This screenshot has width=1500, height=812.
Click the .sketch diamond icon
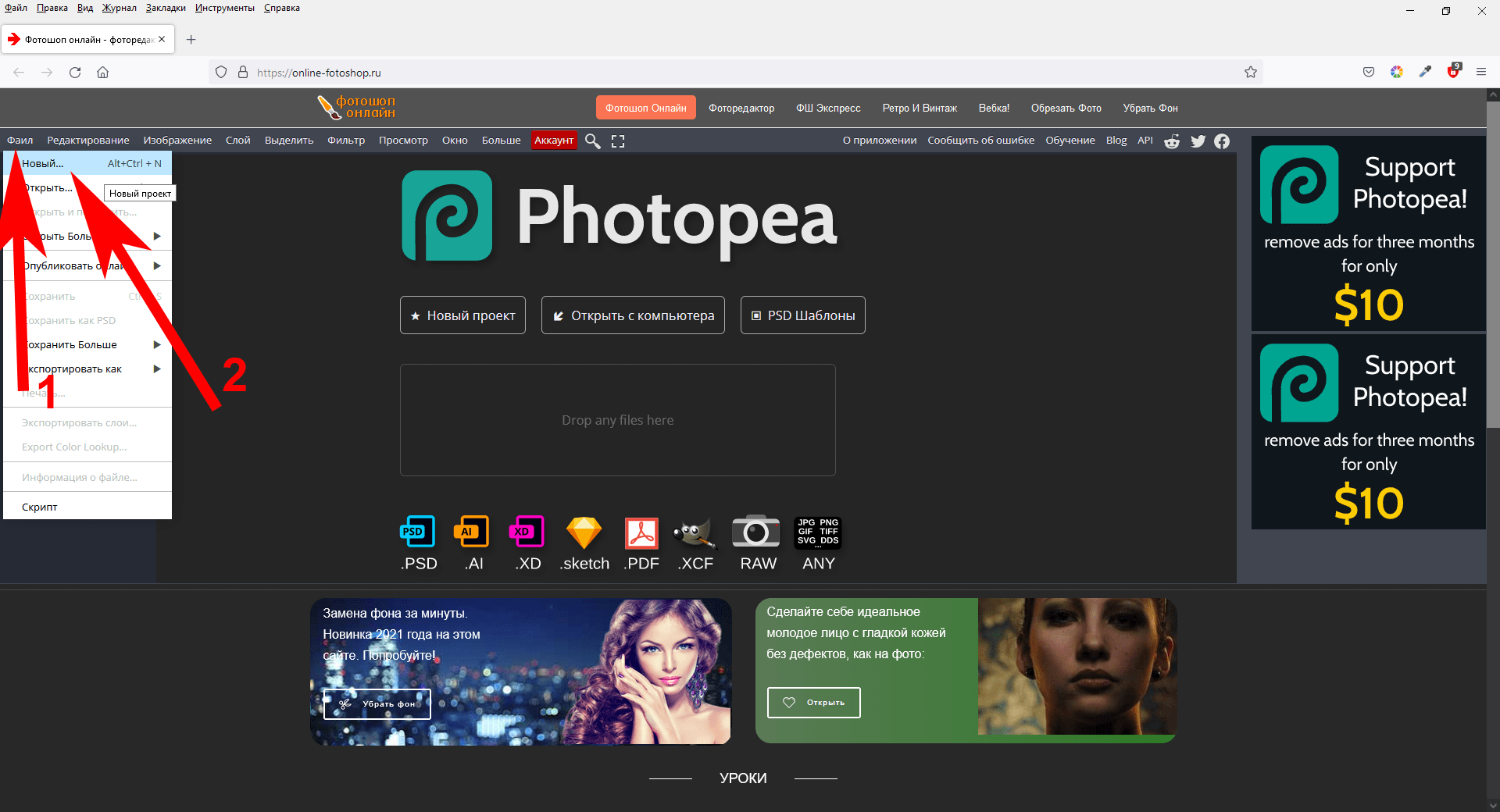pyautogui.click(x=584, y=532)
